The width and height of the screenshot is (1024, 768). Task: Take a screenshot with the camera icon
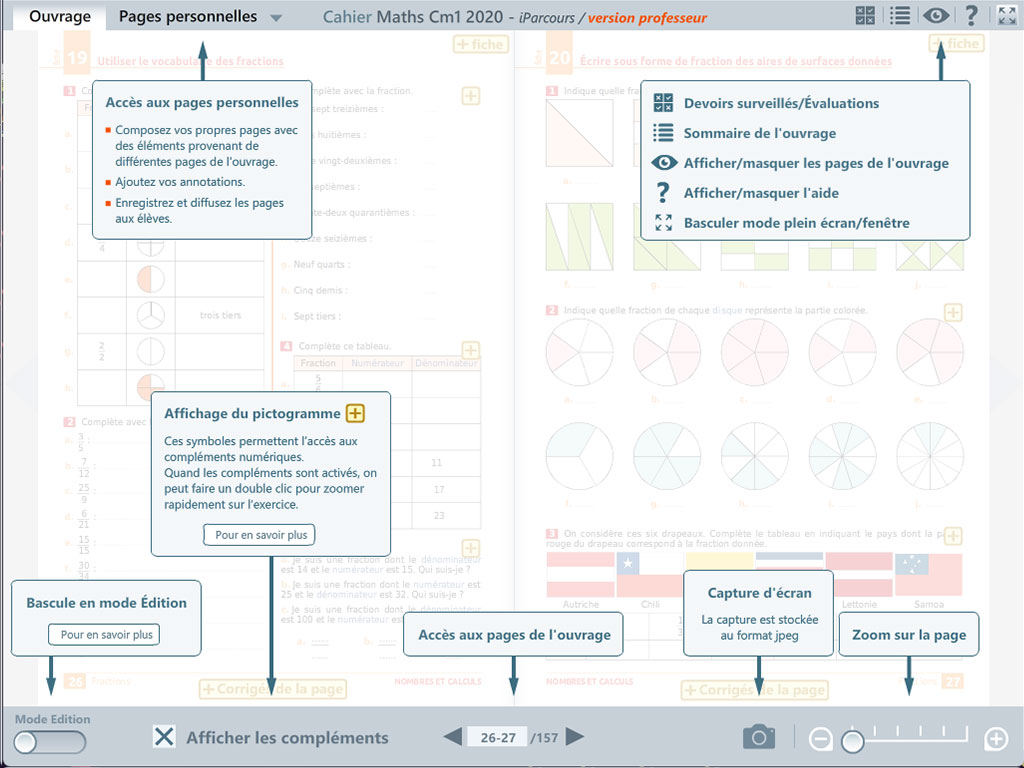(759, 738)
